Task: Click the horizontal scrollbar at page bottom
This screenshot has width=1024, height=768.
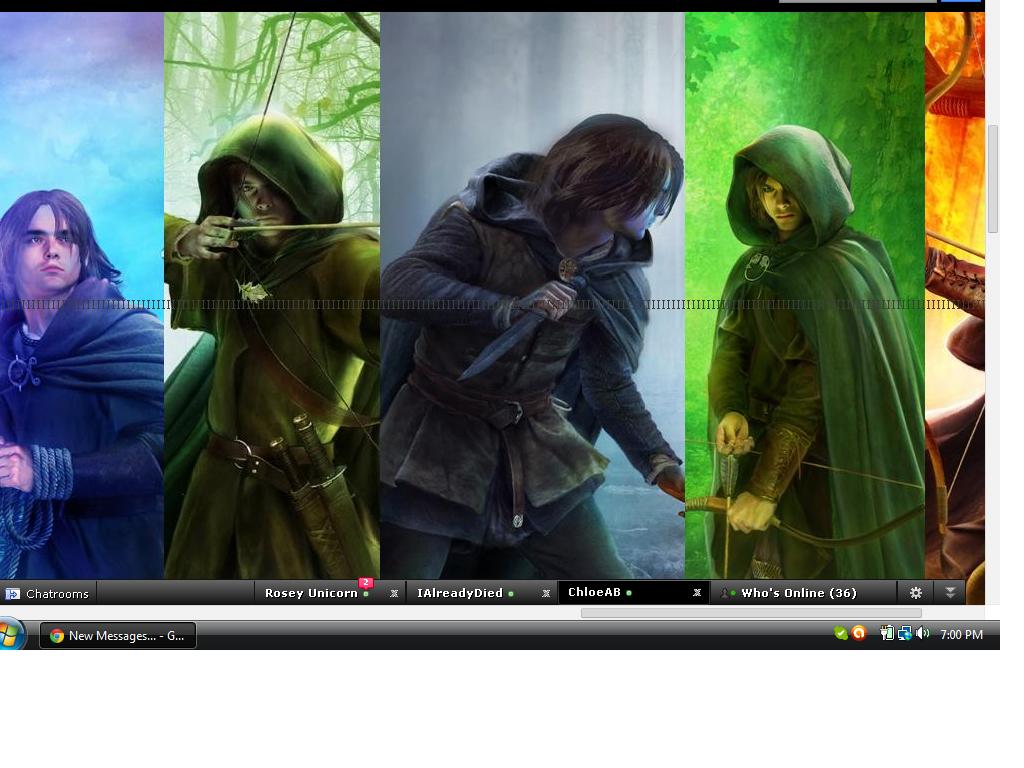Action: coord(751,613)
